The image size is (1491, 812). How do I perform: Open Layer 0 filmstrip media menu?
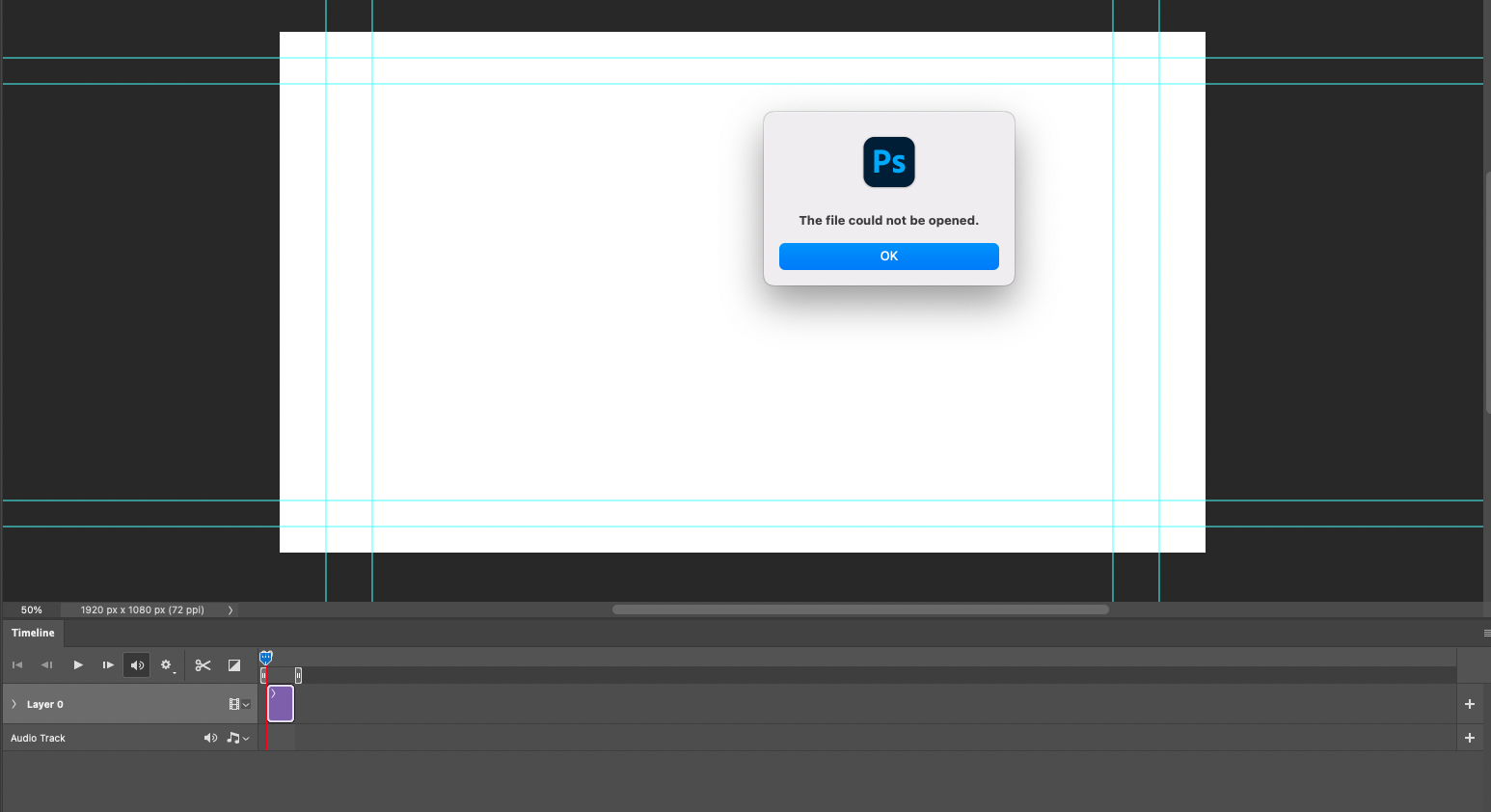point(239,704)
